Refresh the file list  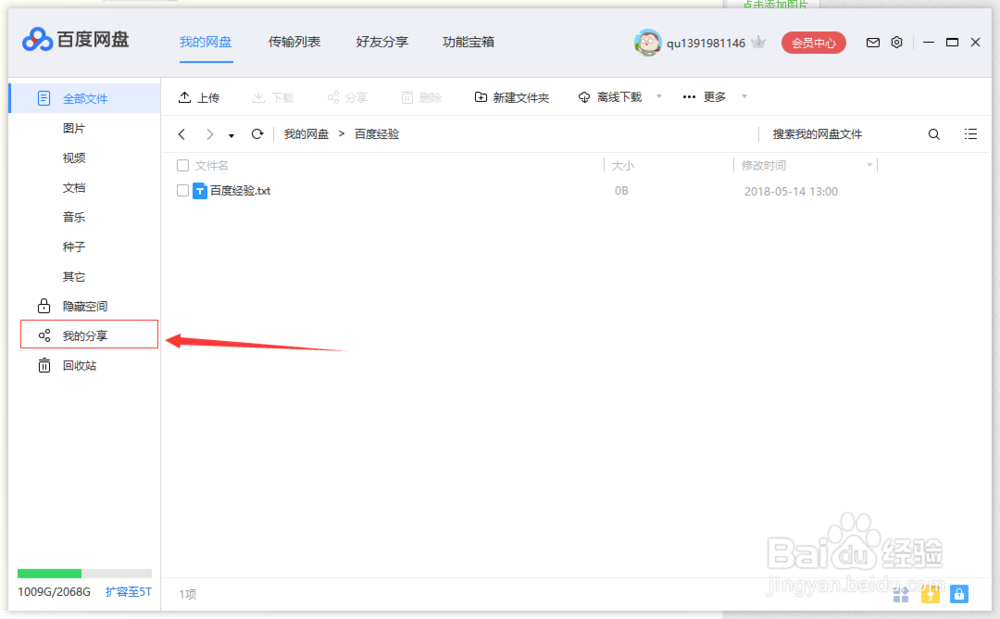coord(259,133)
